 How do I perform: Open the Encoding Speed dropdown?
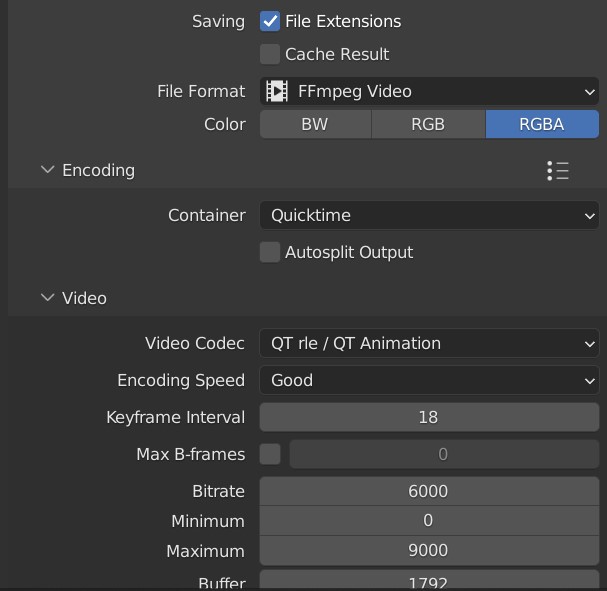[429, 380]
